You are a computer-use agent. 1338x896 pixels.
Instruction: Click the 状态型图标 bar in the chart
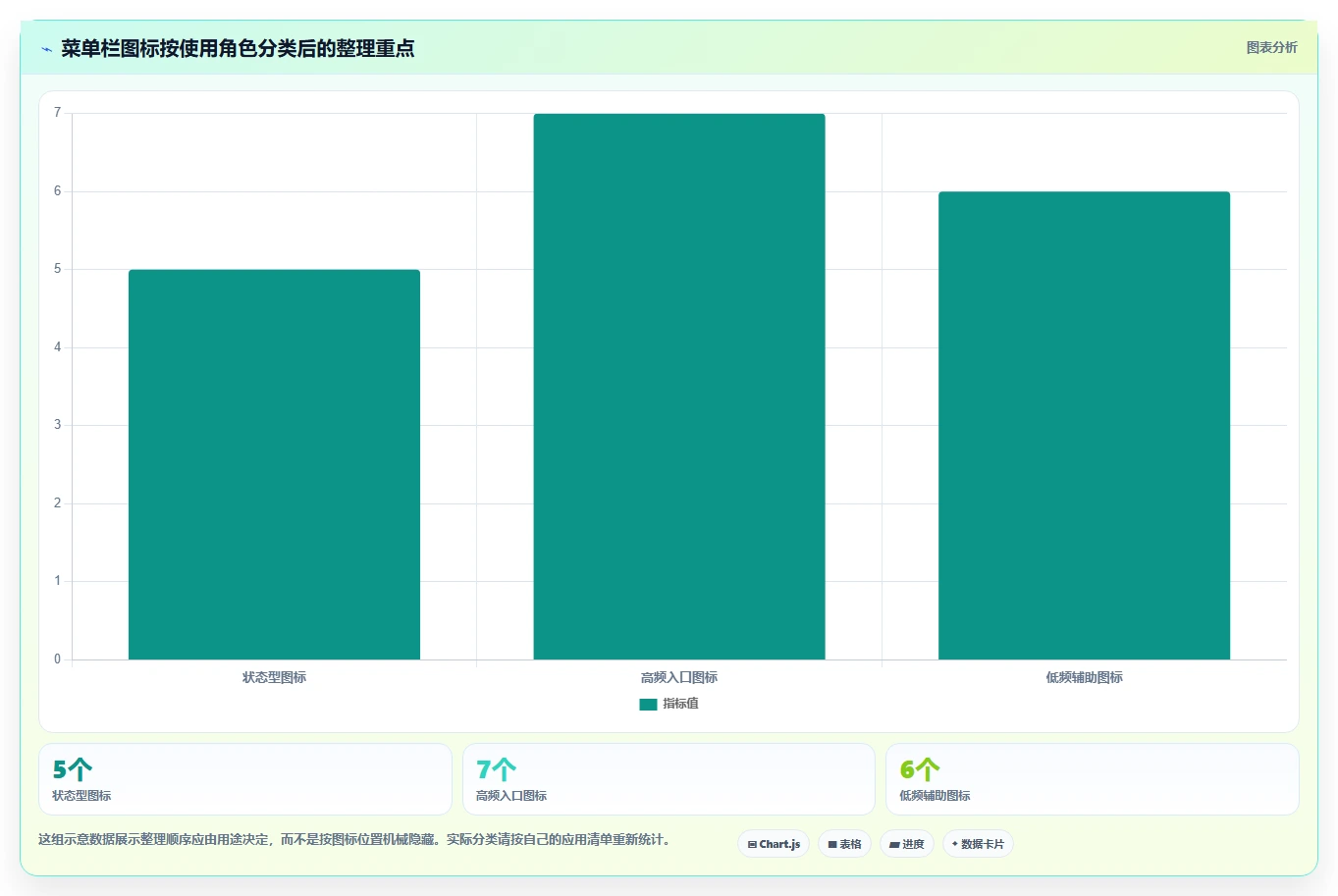pyautogui.click(x=274, y=464)
